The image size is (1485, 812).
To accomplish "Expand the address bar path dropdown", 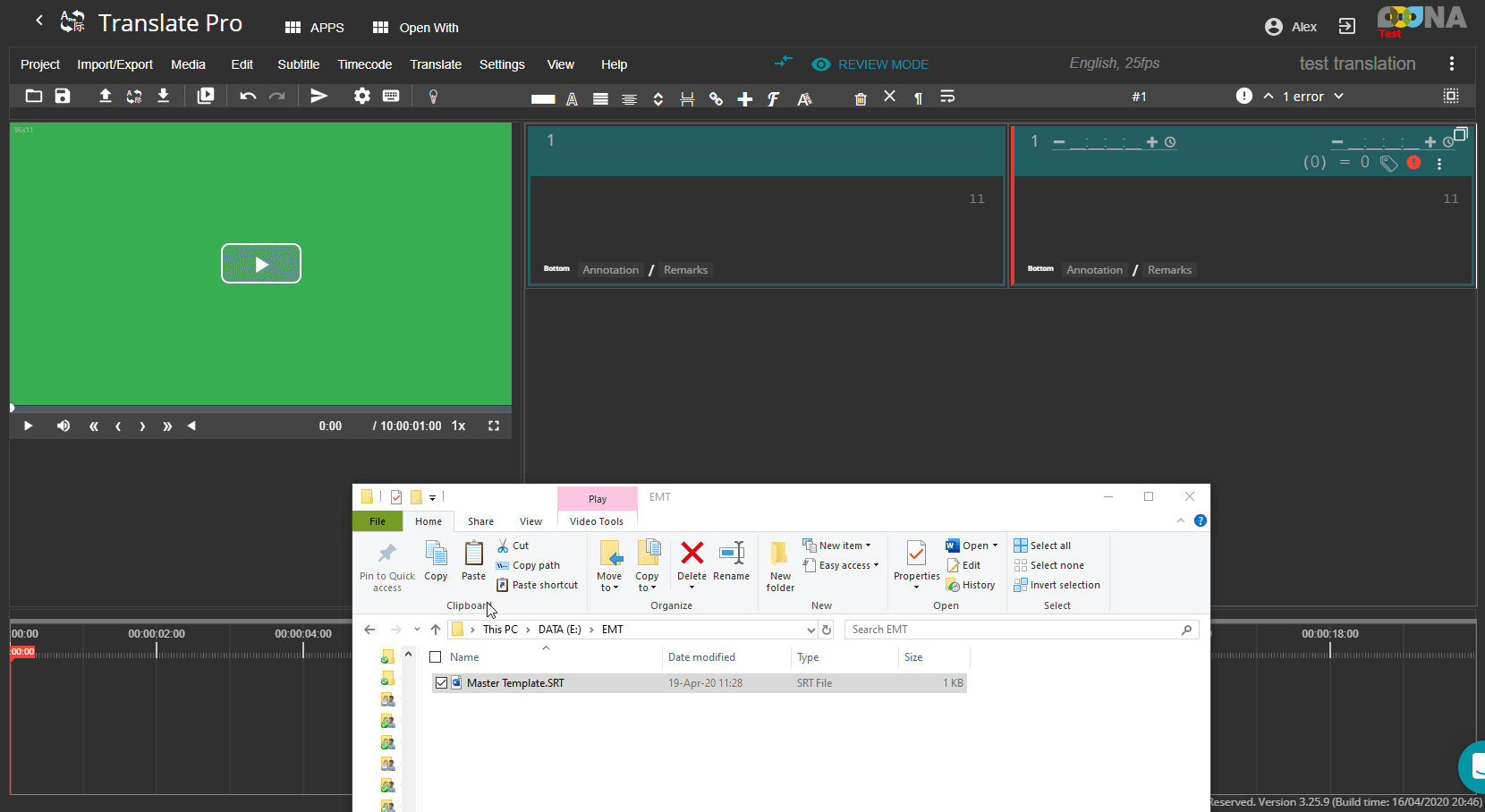I will tap(810, 630).
